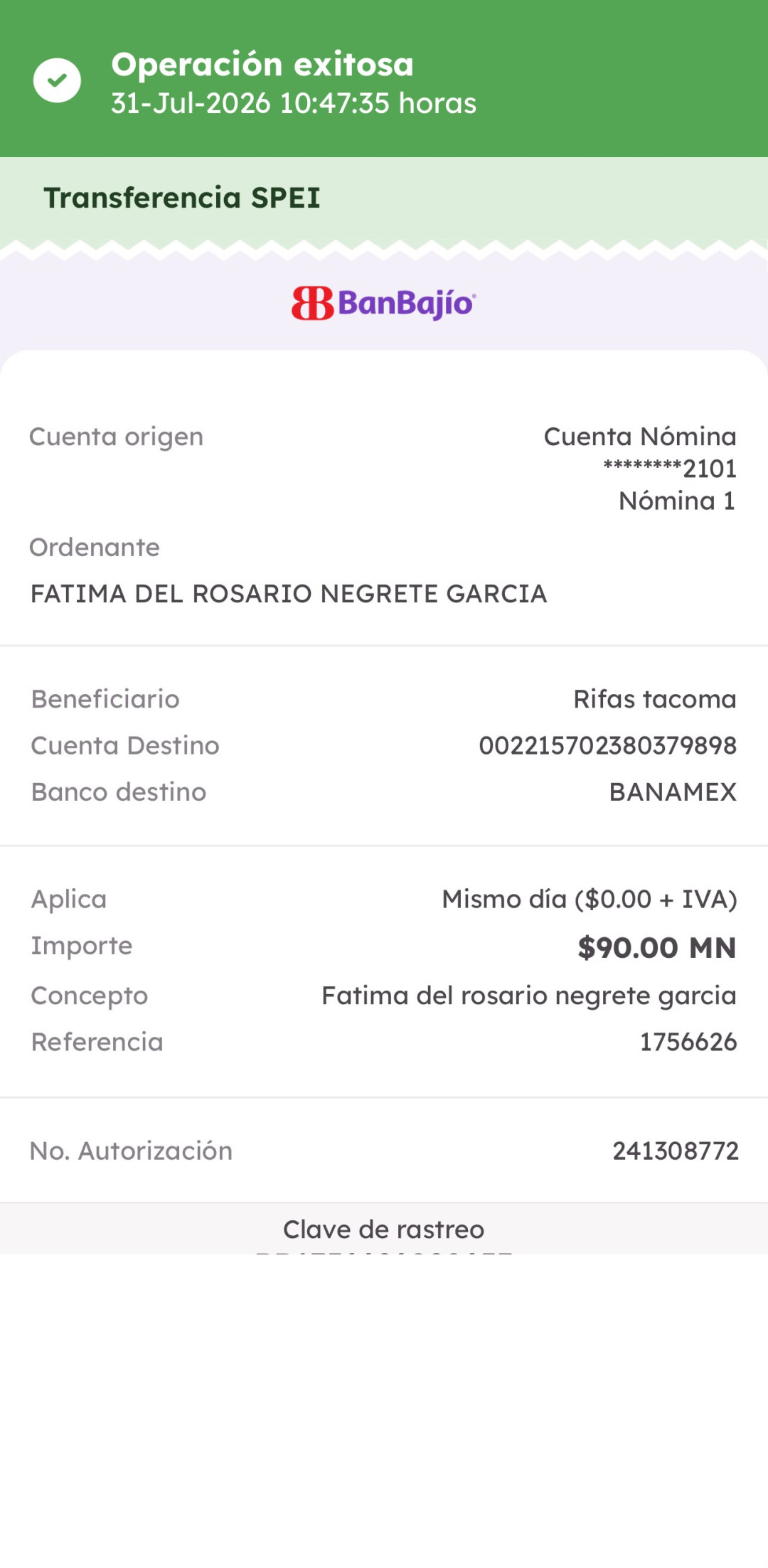
Task: Tap beneficiary name Rifas tacoma
Action: [655, 699]
